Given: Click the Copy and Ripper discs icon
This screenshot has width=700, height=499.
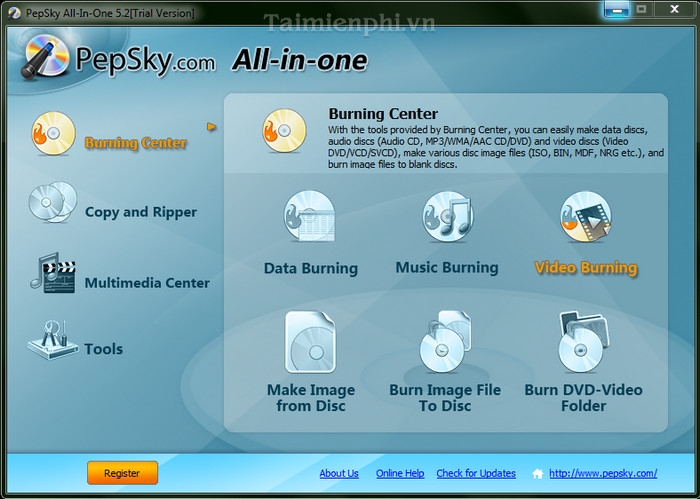Looking at the screenshot, I should (x=53, y=202).
